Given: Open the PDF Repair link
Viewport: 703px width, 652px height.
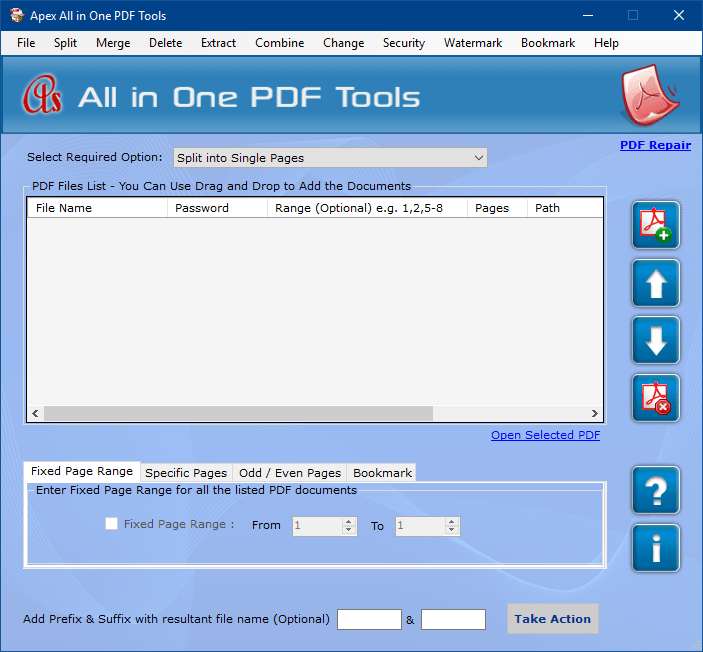Looking at the screenshot, I should 655,145.
